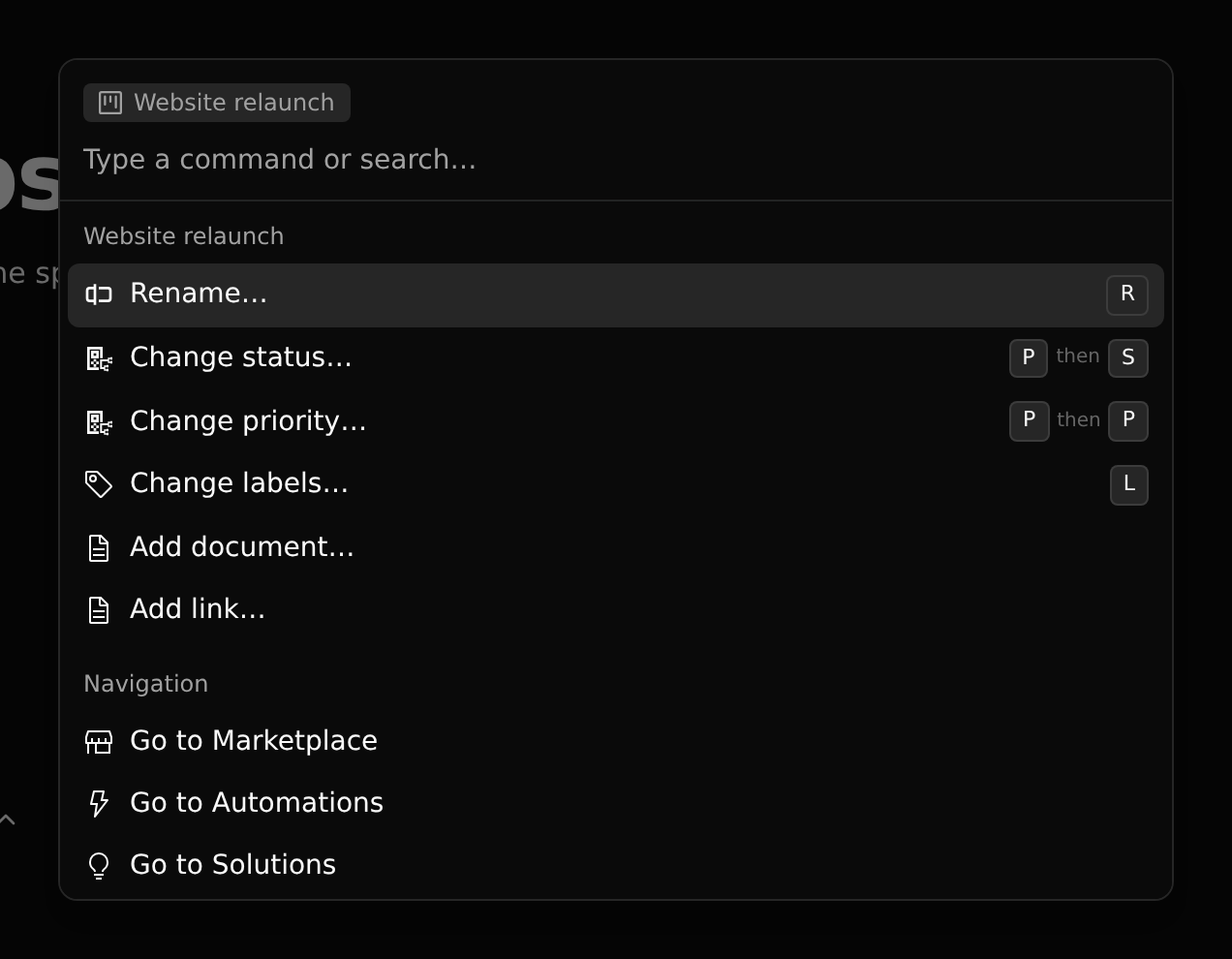The height and width of the screenshot is (959, 1232).
Task: Click the S key badge on Change status
Action: click(1128, 357)
